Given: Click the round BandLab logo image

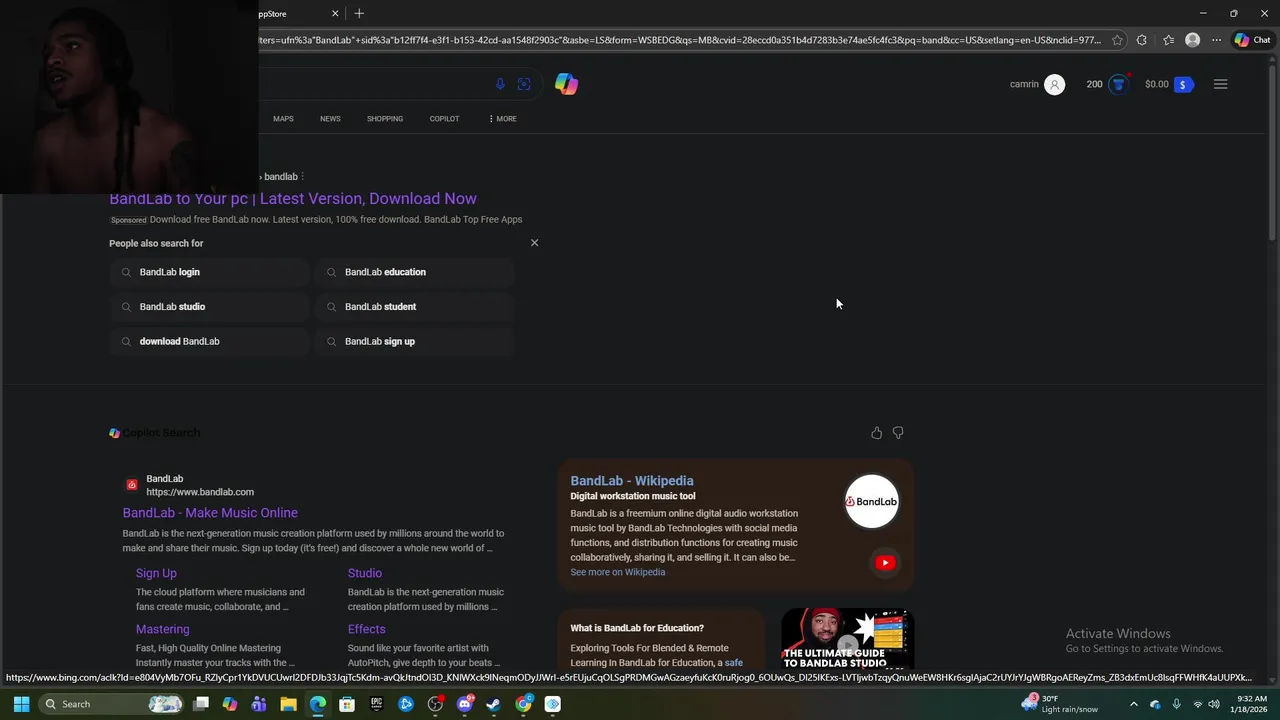Looking at the screenshot, I should coord(872,502).
